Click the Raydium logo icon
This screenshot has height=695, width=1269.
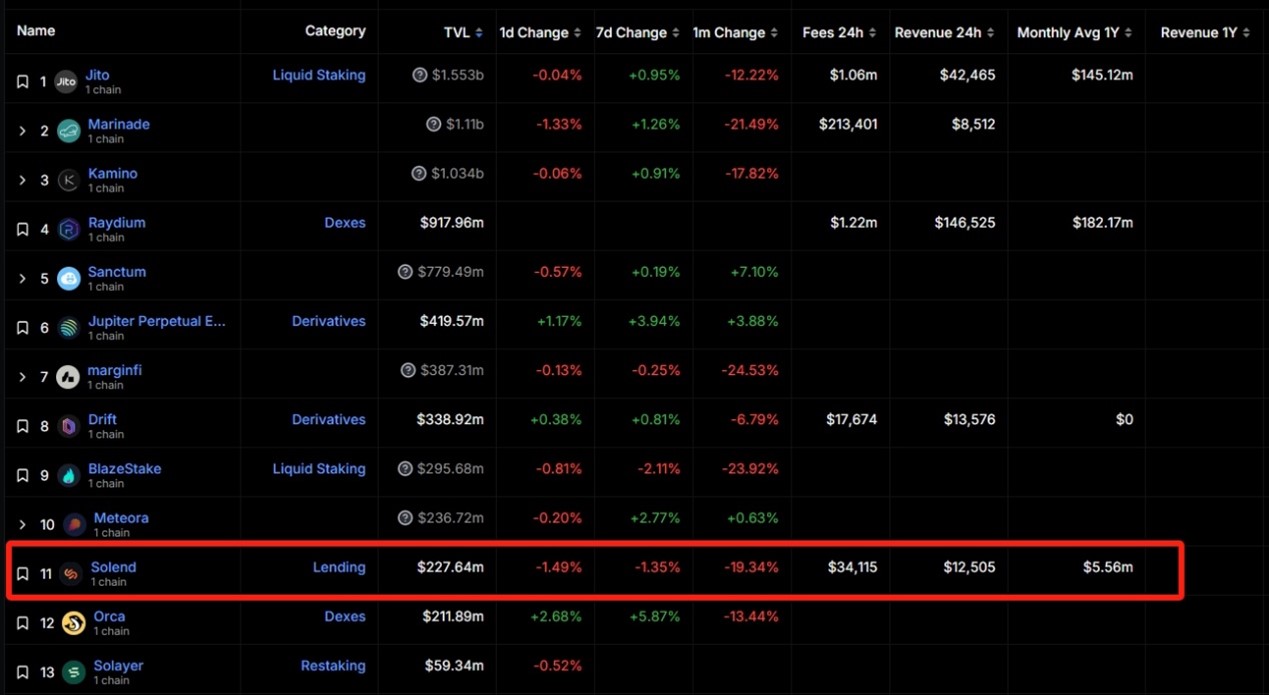coord(68,229)
